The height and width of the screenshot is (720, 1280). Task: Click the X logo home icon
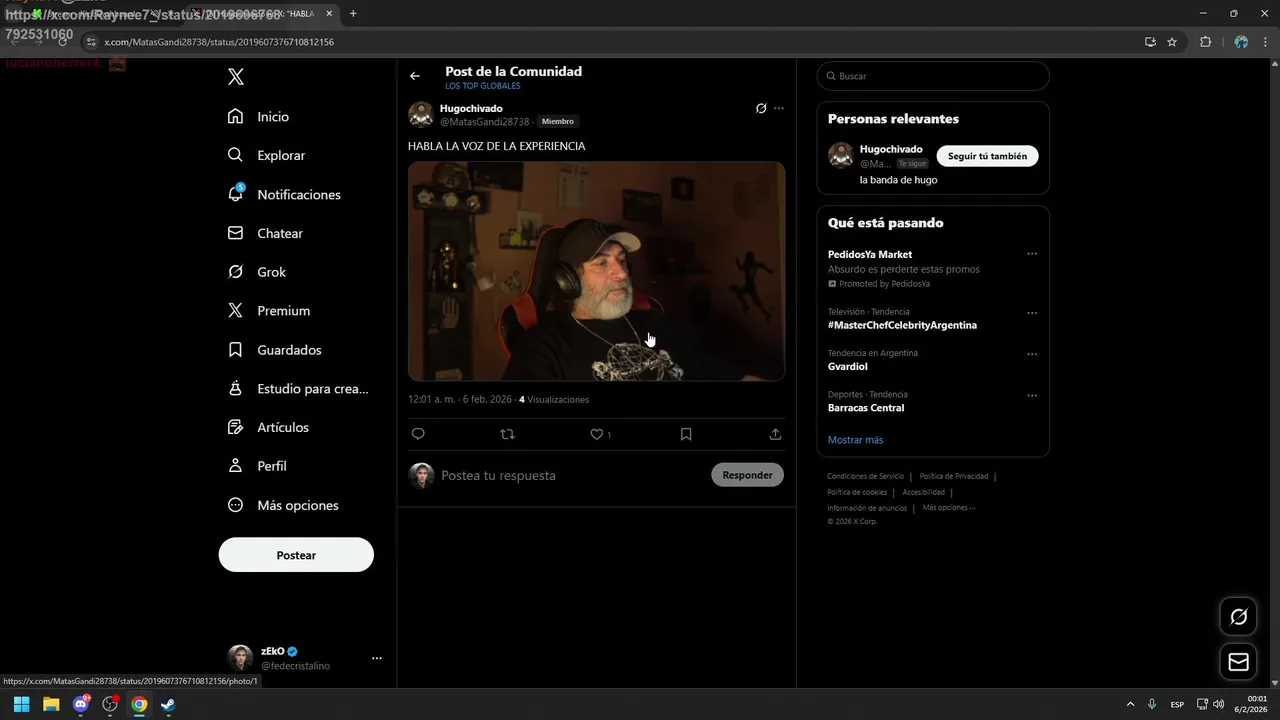coord(235,77)
